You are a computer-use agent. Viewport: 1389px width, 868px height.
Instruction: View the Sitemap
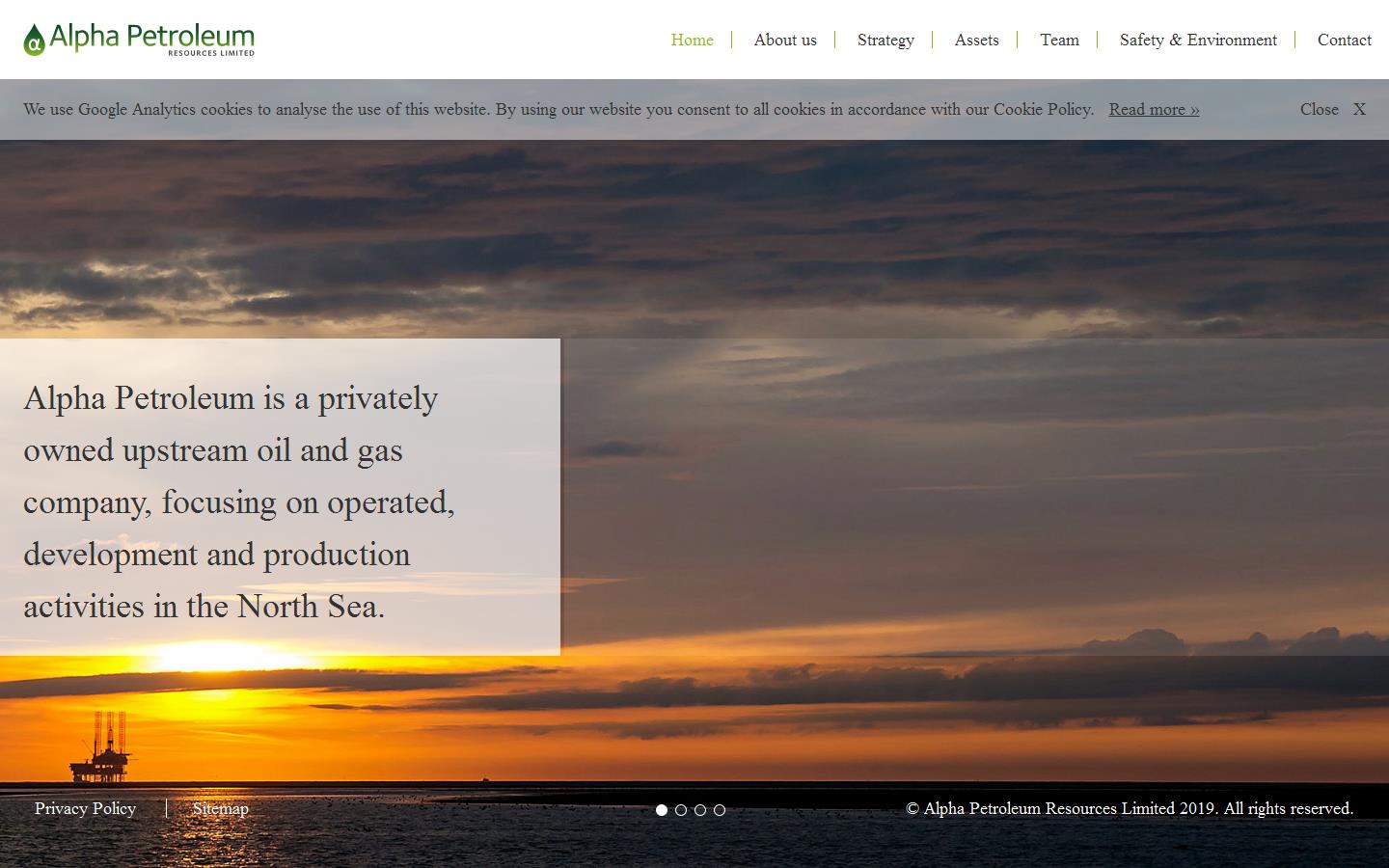[x=220, y=809]
